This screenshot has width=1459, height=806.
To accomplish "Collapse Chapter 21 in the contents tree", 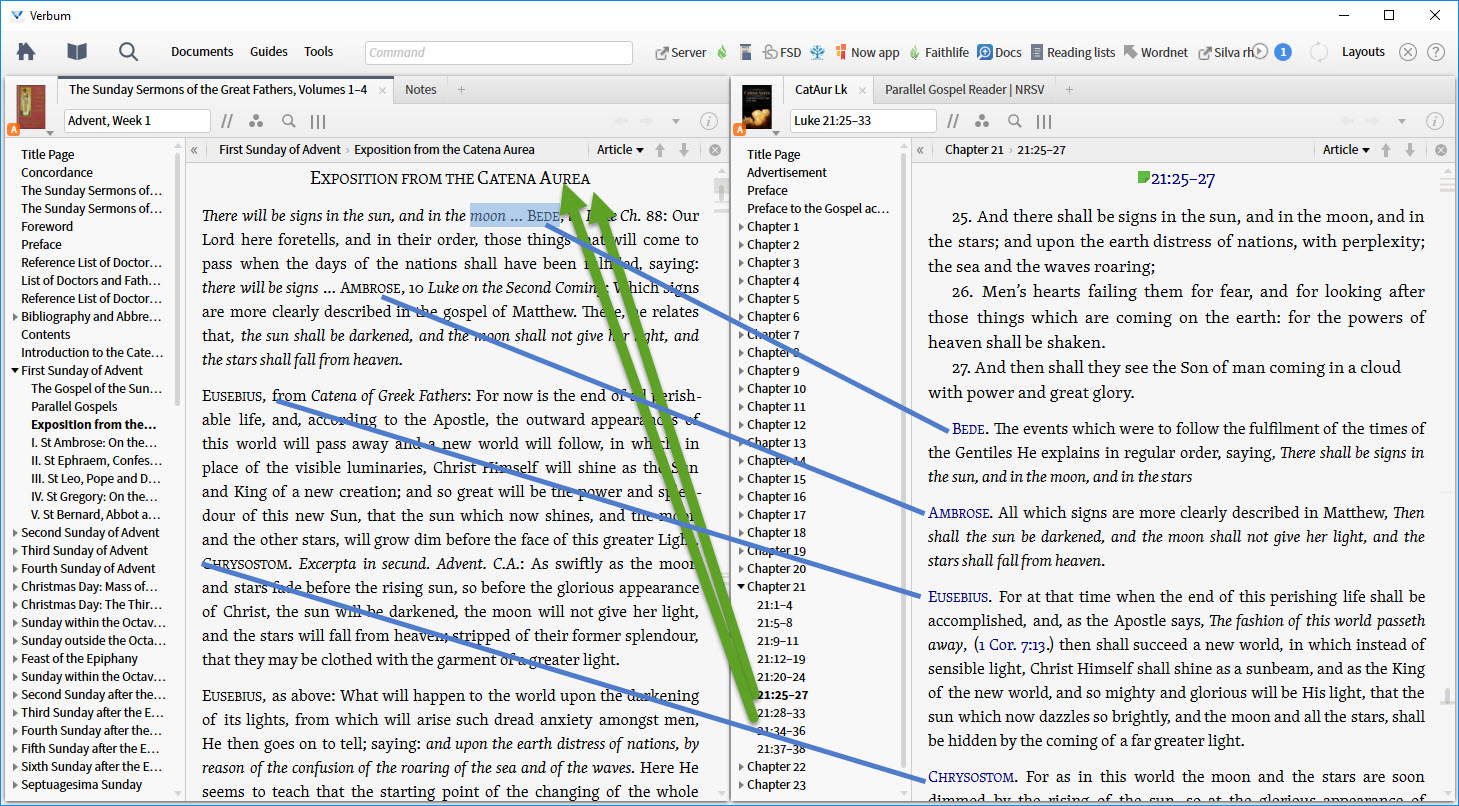I will click(741, 587).
